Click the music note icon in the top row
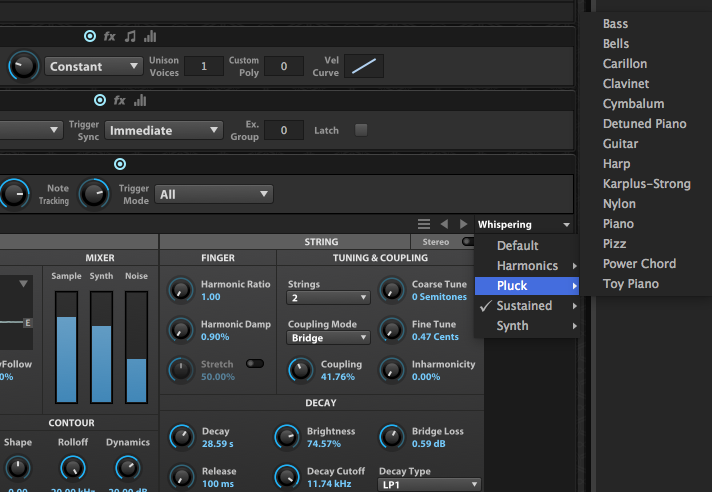 point(130,36)
